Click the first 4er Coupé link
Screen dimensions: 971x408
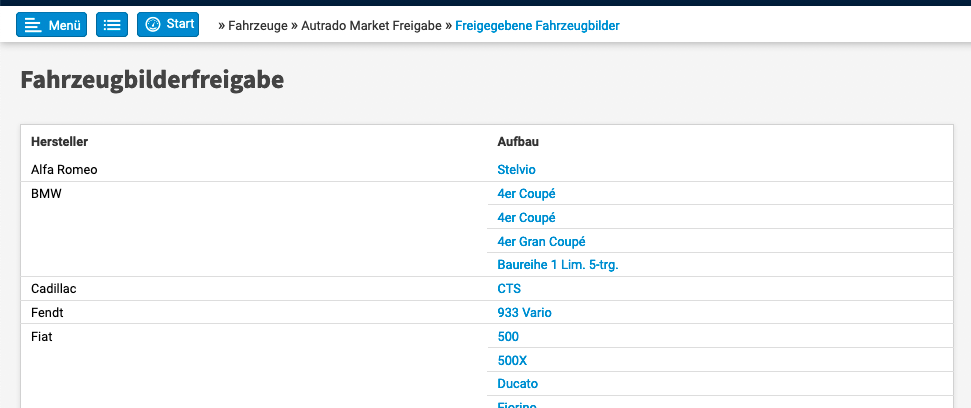tap(526, 194)
